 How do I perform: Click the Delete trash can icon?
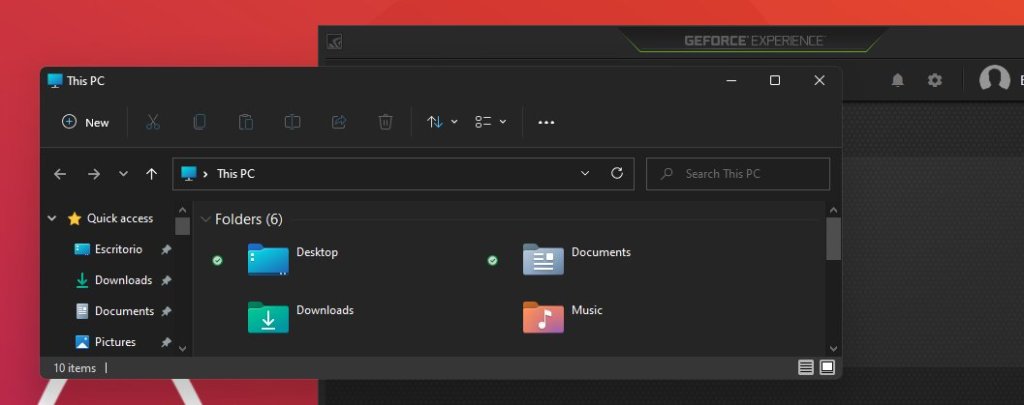coord(385,122)
